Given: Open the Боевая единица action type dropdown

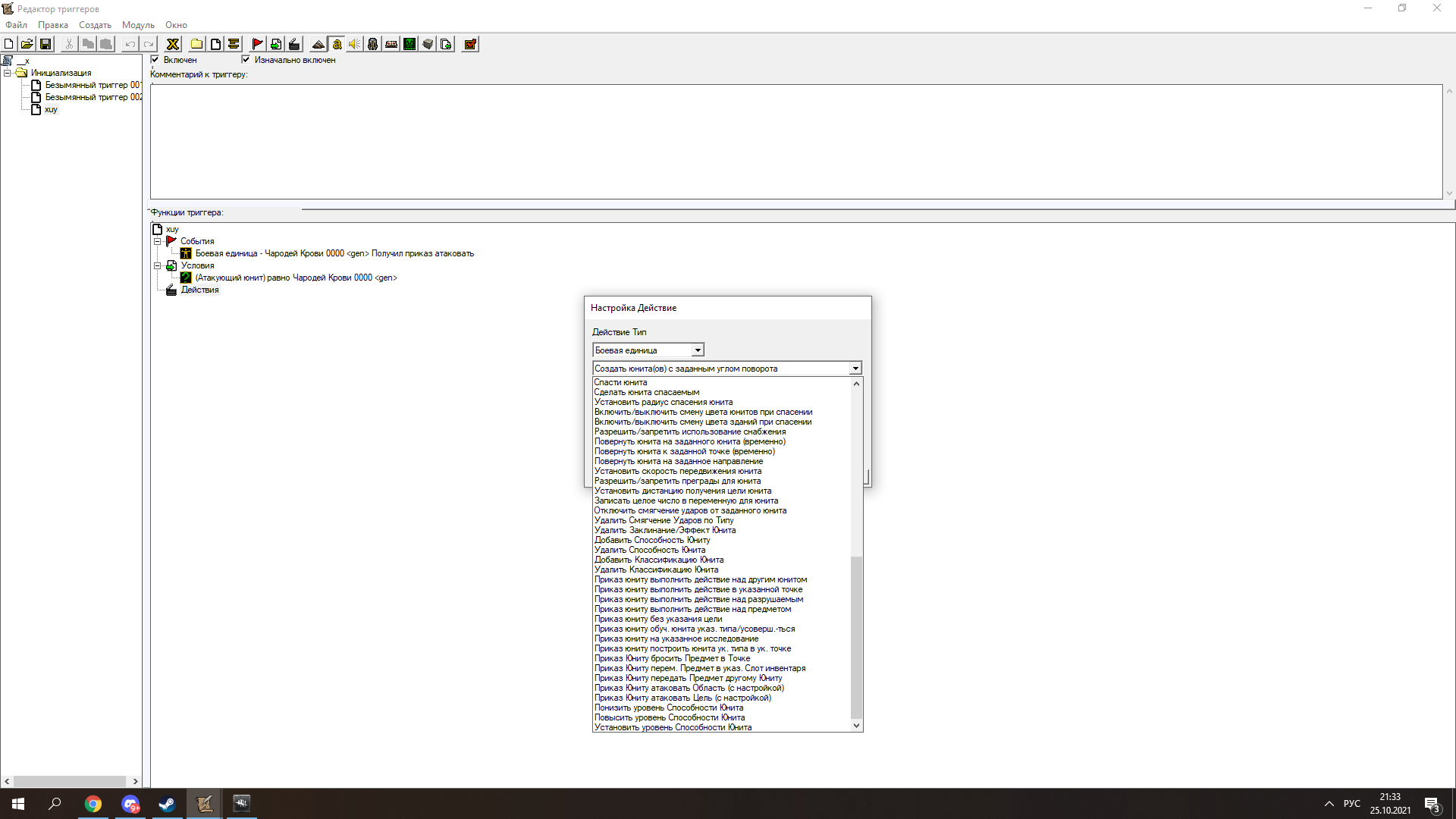Looking at the screenshot, I should 697,350.
